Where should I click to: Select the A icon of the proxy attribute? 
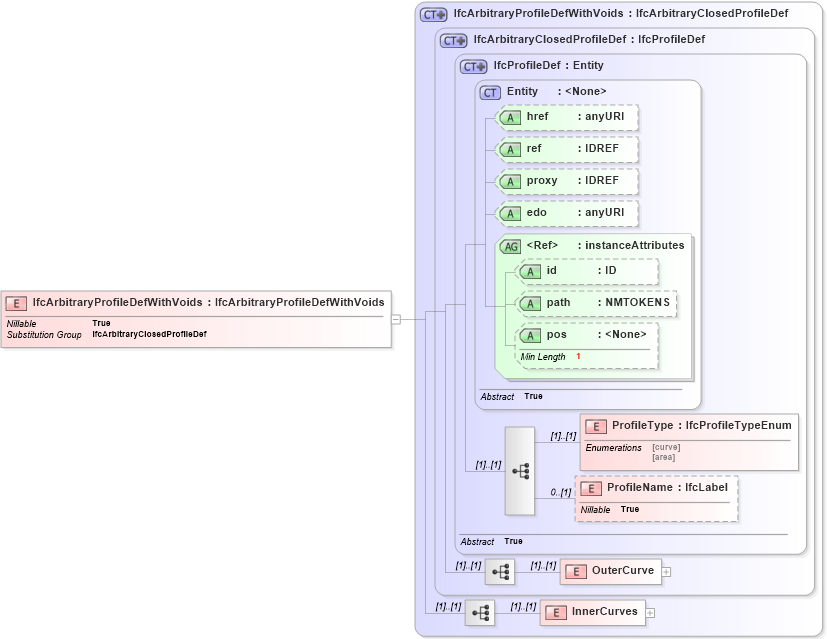pos(510,181)
